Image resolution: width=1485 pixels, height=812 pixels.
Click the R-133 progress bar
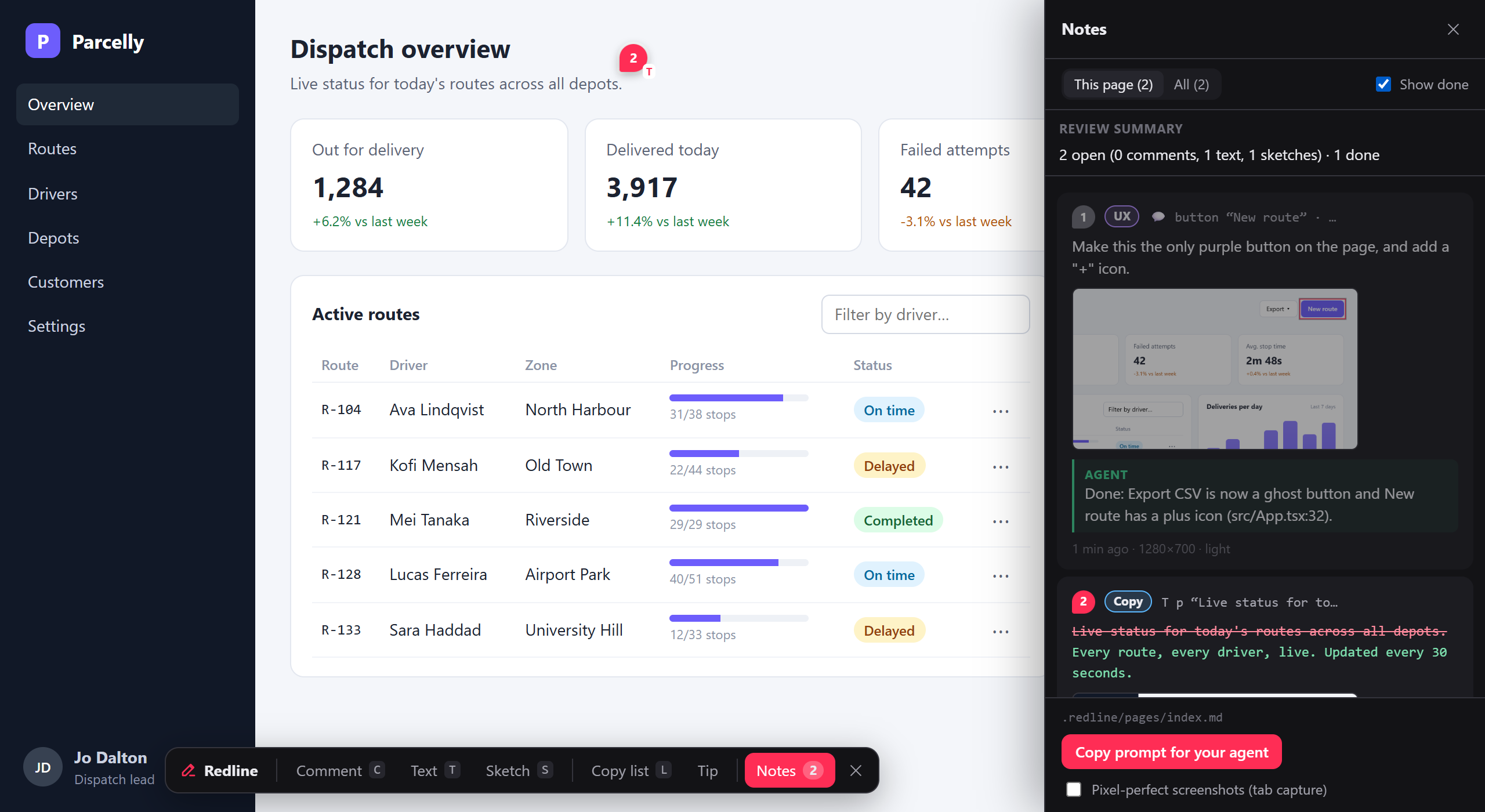click(738, 618)
